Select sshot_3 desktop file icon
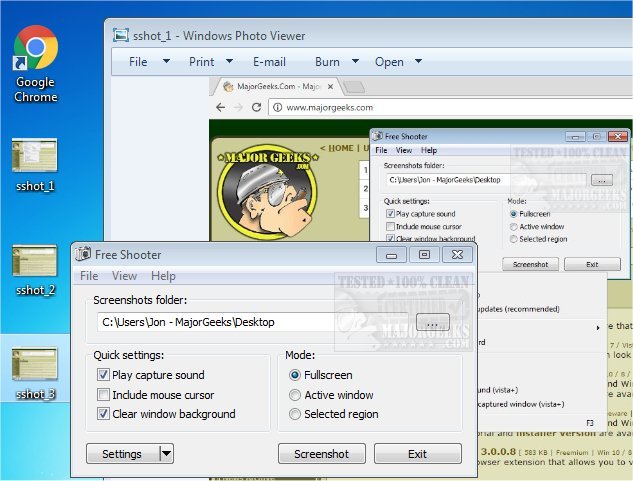Screen dimensions: 633x481 click(35, 363)
